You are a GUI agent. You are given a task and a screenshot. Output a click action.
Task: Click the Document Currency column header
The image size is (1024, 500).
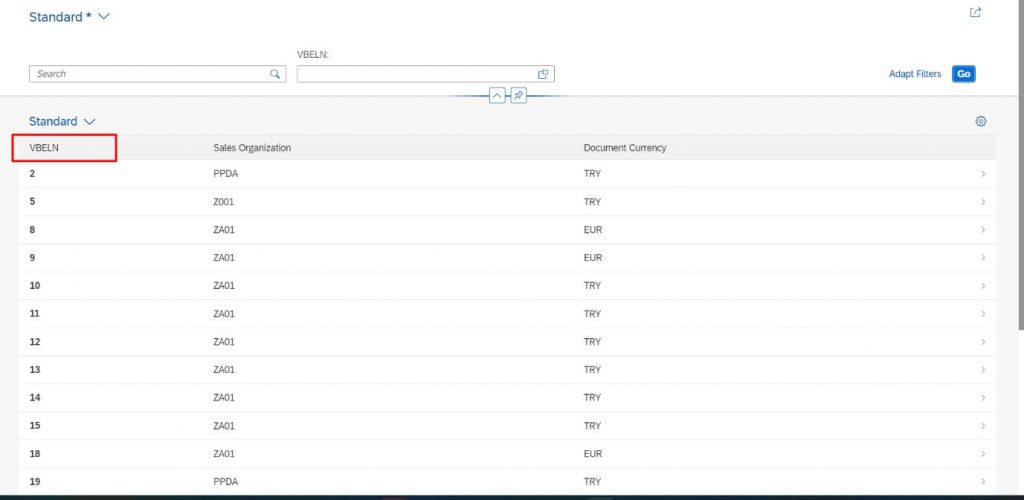(x=625, y=148)
